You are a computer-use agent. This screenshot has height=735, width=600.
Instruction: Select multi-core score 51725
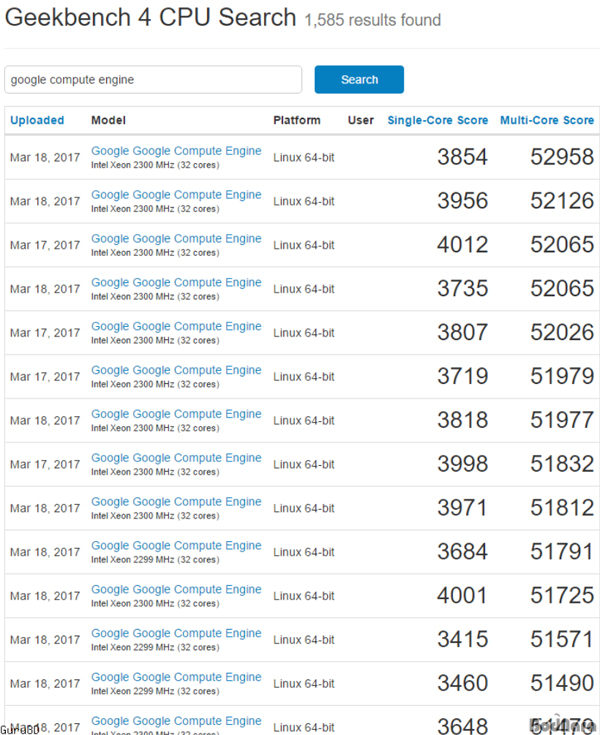point(562,596)
